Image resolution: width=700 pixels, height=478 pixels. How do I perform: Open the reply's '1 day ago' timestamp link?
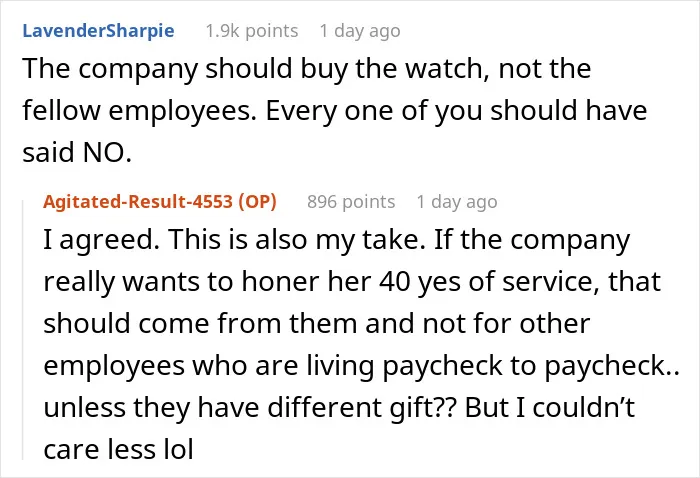click(x=457, y=202)
